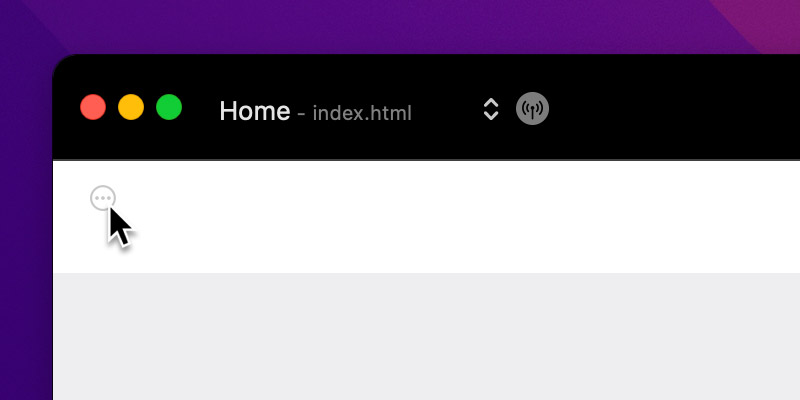Click the dark line under the title bar

pos(427,160)
